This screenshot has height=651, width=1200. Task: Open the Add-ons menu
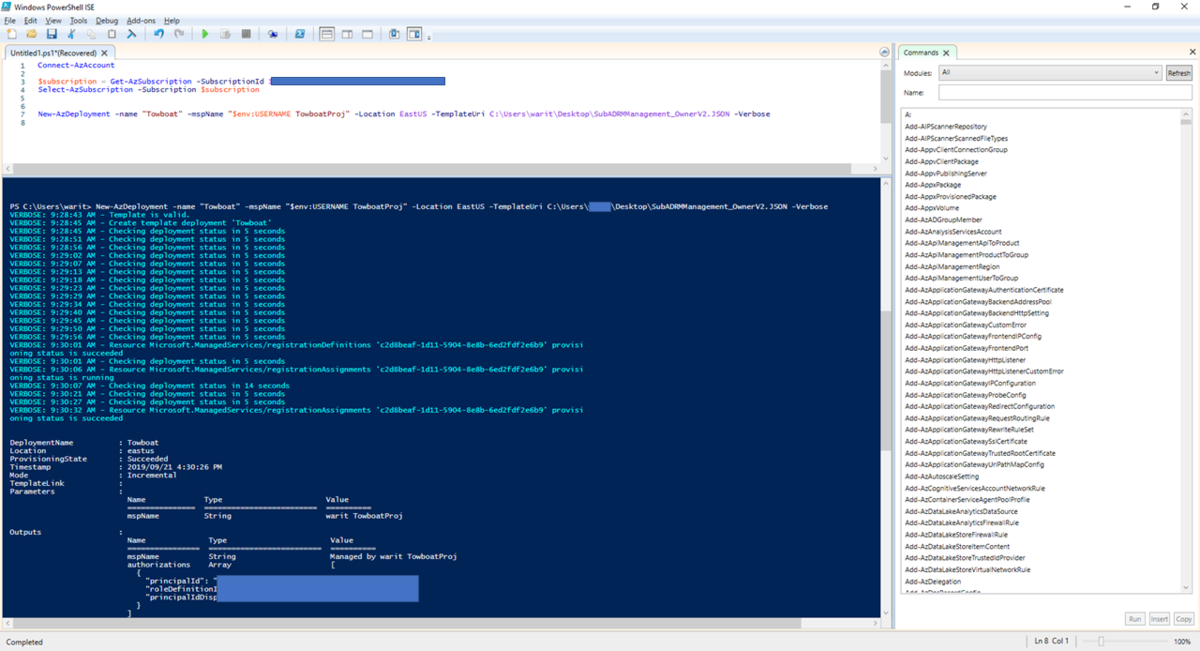pos(141,20)
